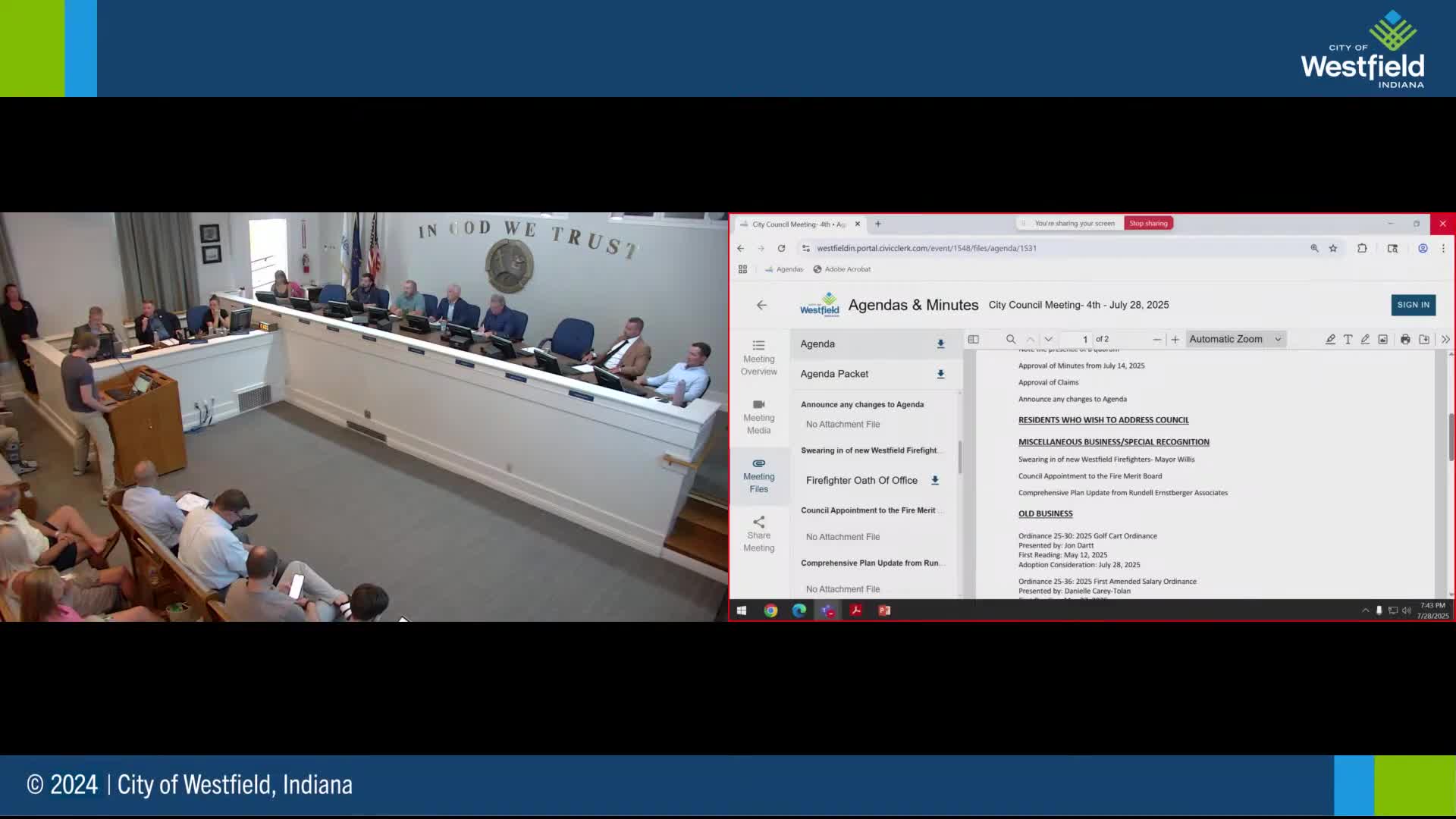Bookmark this page with the star

pos(1333,248)
